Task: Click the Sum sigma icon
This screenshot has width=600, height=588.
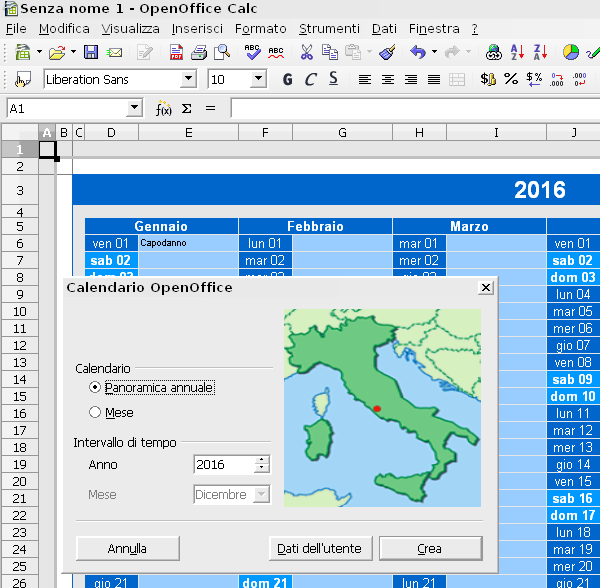Action: (187, 108)
